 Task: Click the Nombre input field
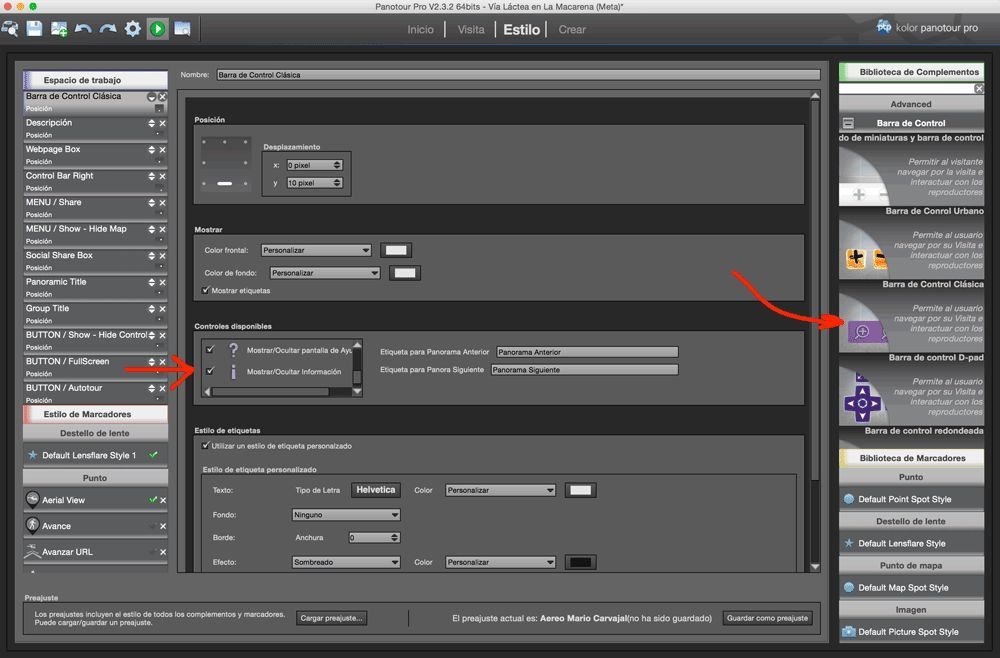pyautogui.click(x=518, y=75)
